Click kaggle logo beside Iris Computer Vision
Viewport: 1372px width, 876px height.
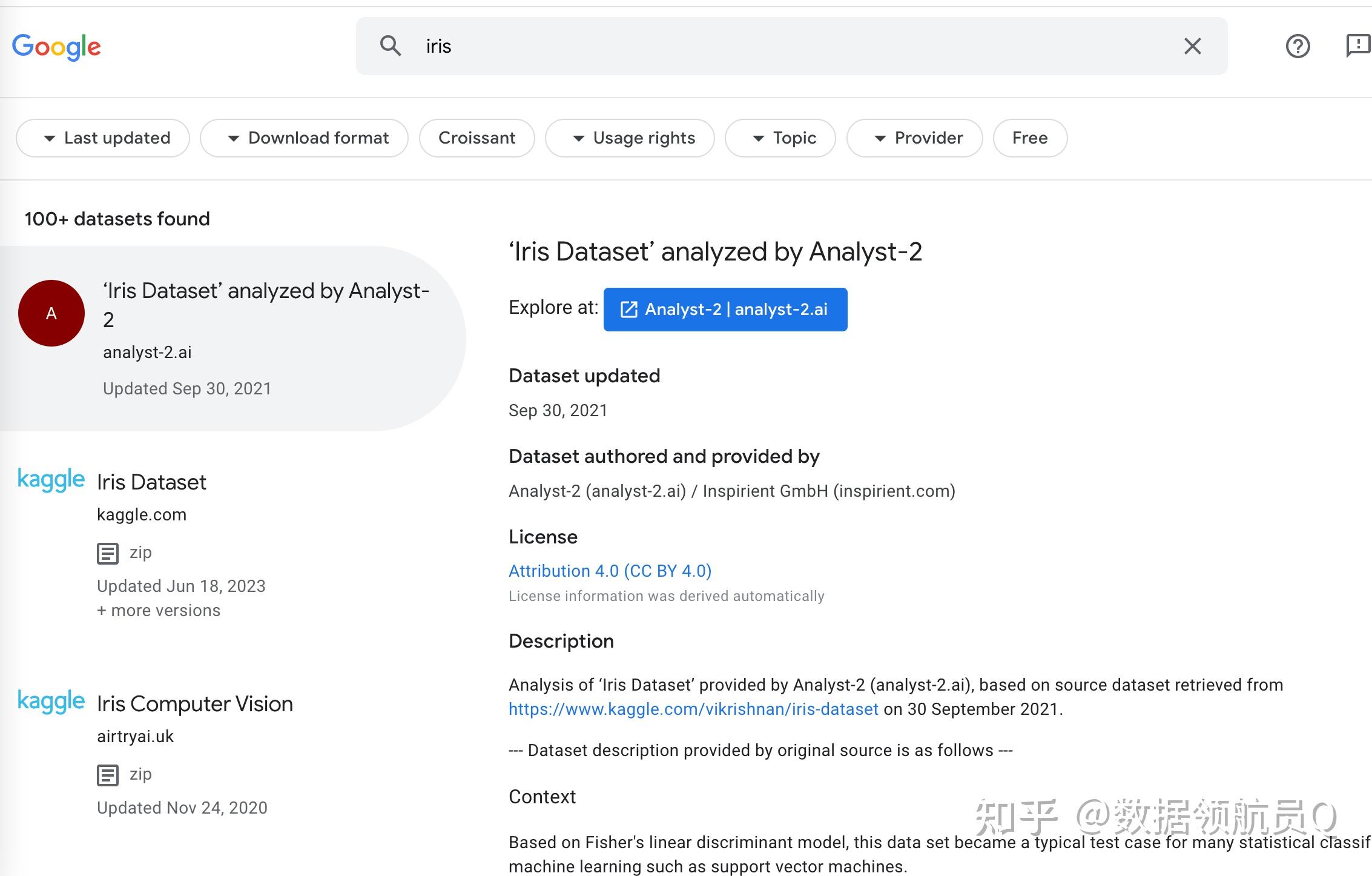pos(51,702)
